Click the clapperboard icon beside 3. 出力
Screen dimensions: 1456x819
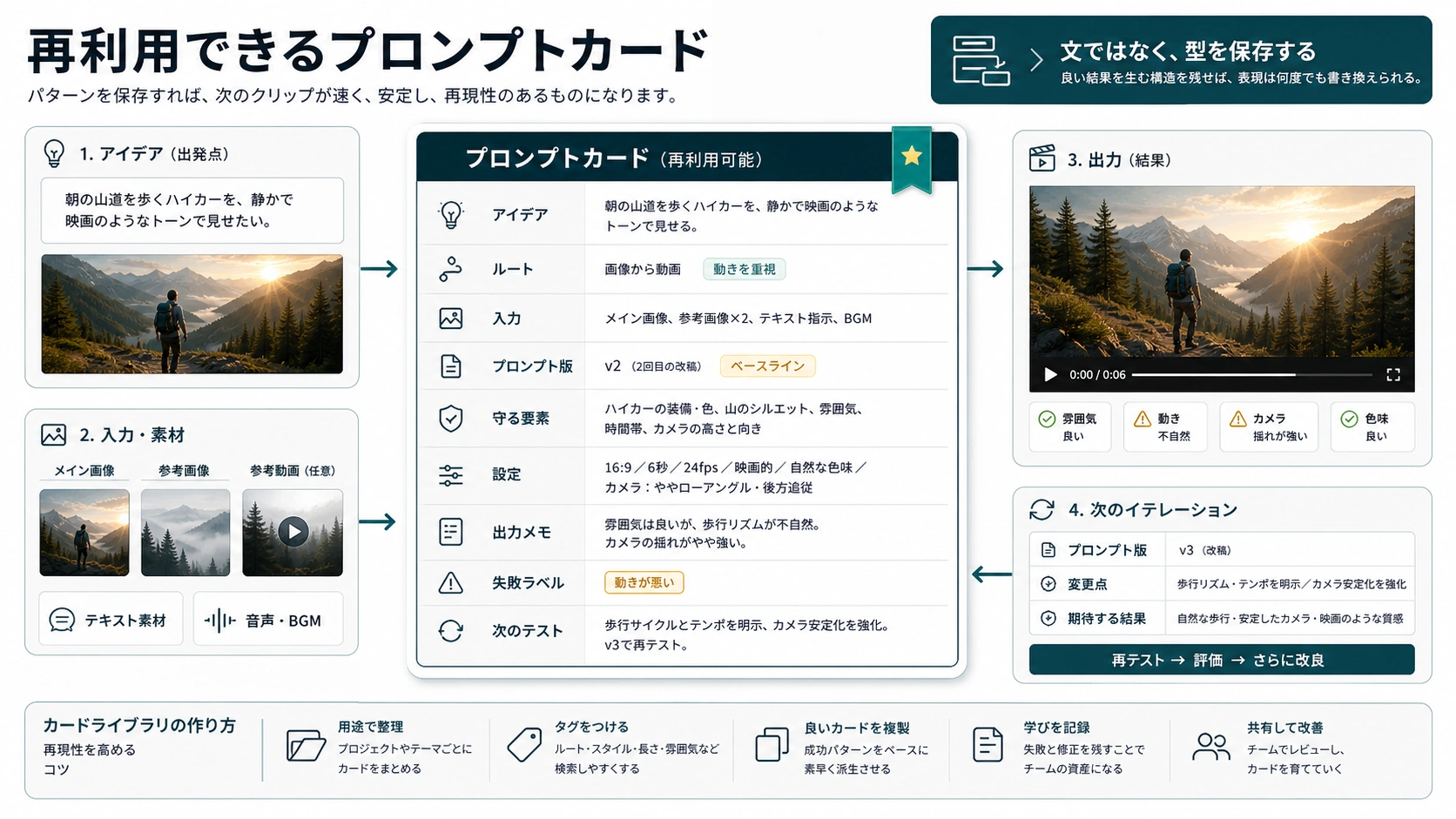click(x=1042, y=158)
